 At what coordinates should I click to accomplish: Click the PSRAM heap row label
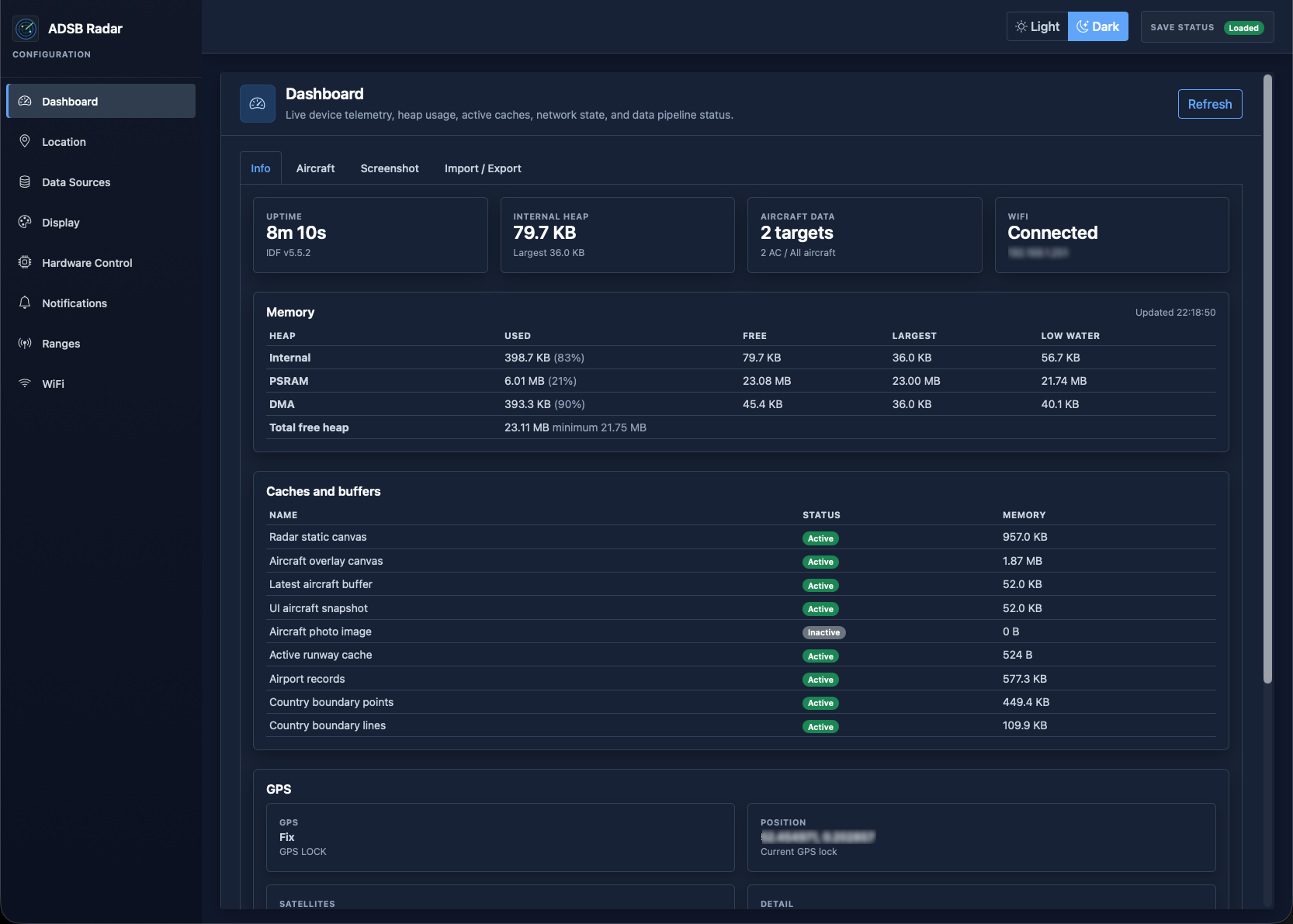click(289, 381)
